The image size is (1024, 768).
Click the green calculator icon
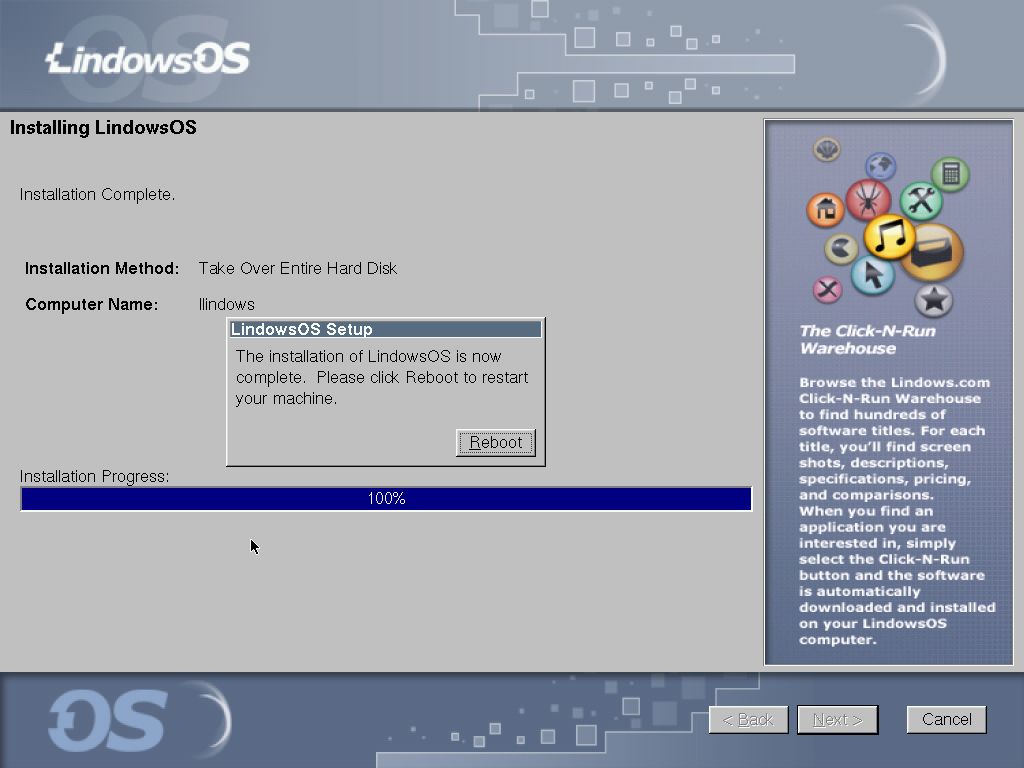point(950,174)
